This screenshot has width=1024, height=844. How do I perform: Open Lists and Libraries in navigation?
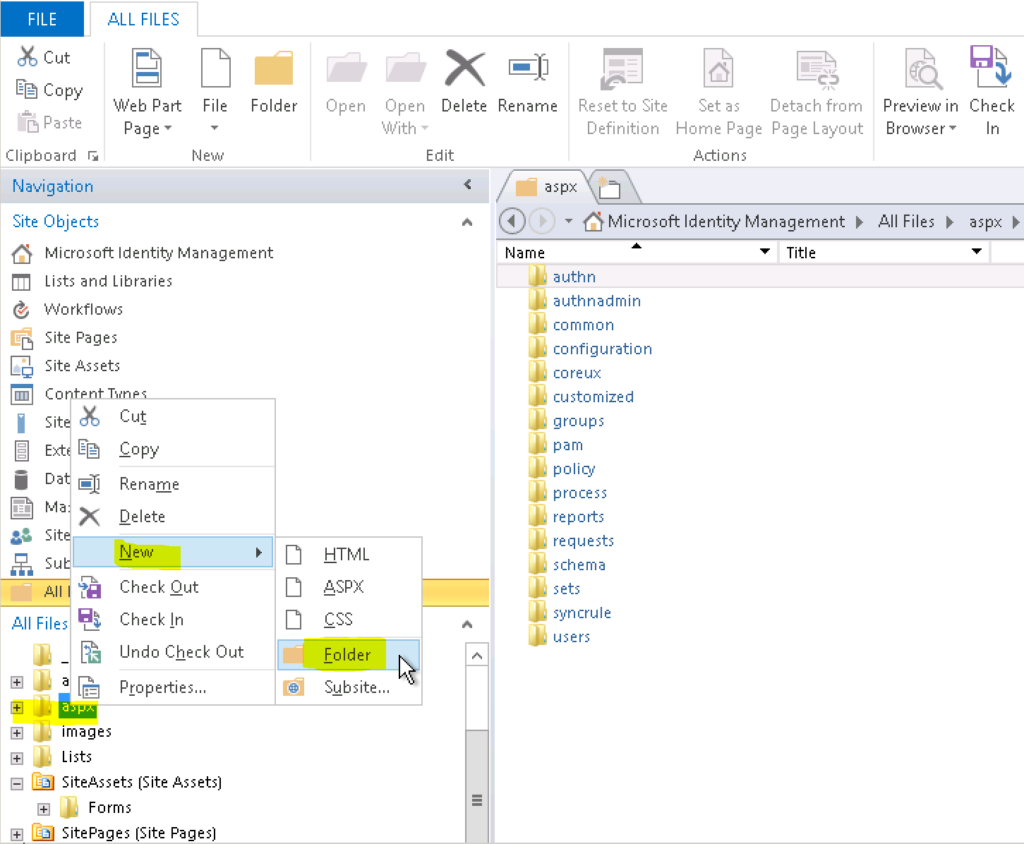(x=108, y=281)
